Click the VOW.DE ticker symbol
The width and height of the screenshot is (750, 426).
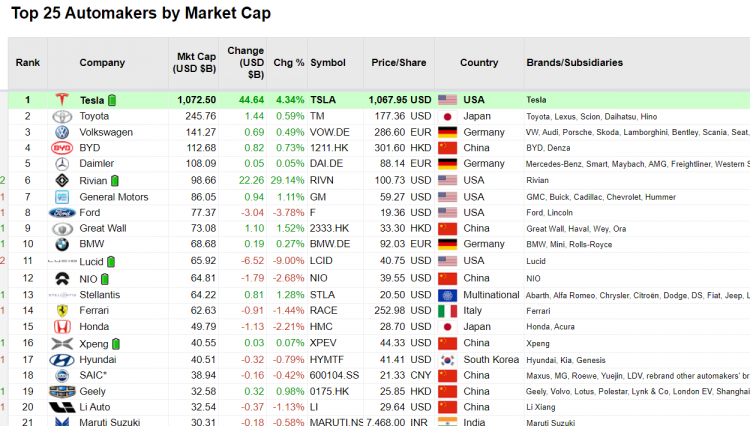[x=330, y=132]
